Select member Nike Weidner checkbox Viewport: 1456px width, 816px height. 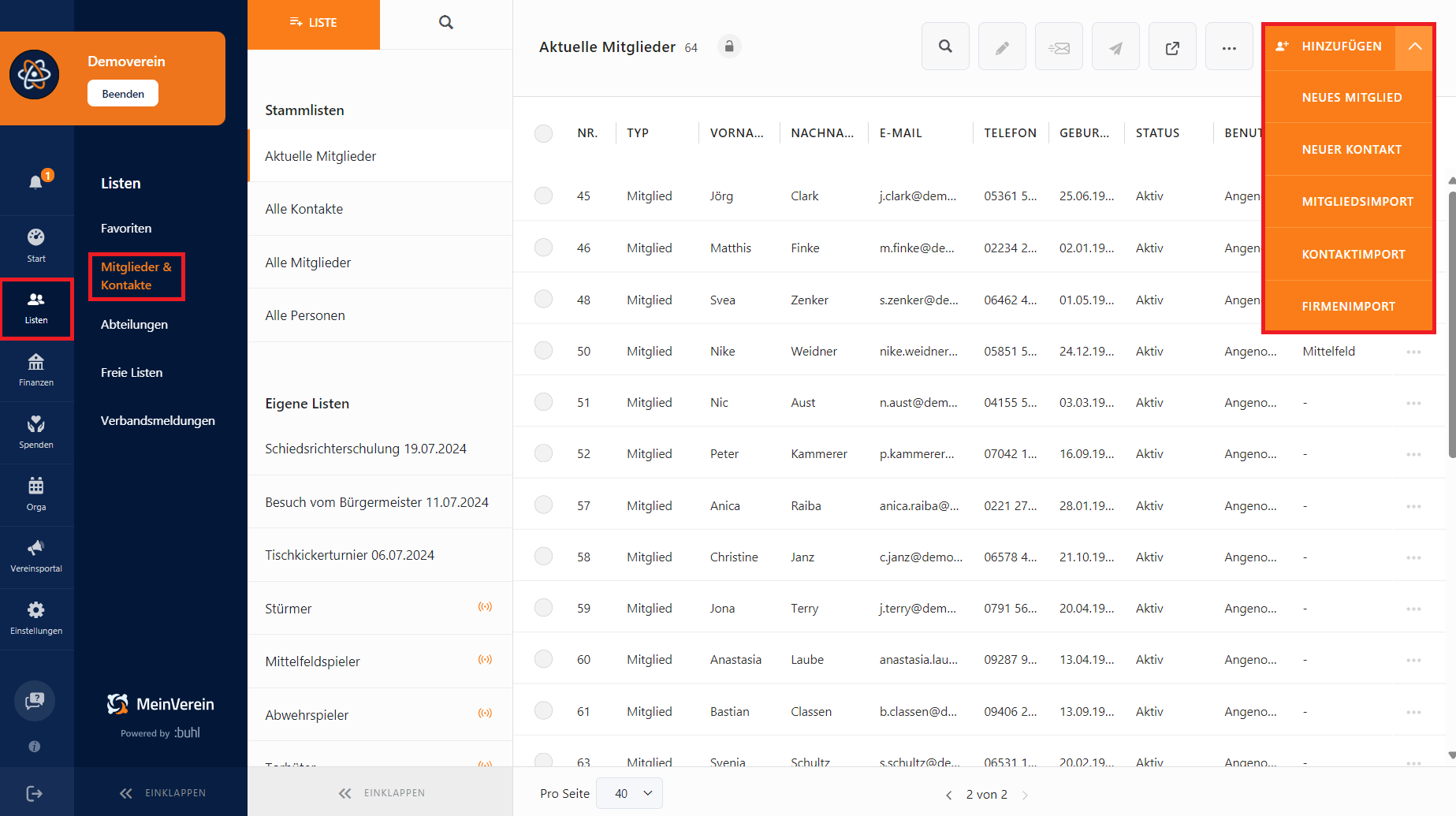click(543, 350)
